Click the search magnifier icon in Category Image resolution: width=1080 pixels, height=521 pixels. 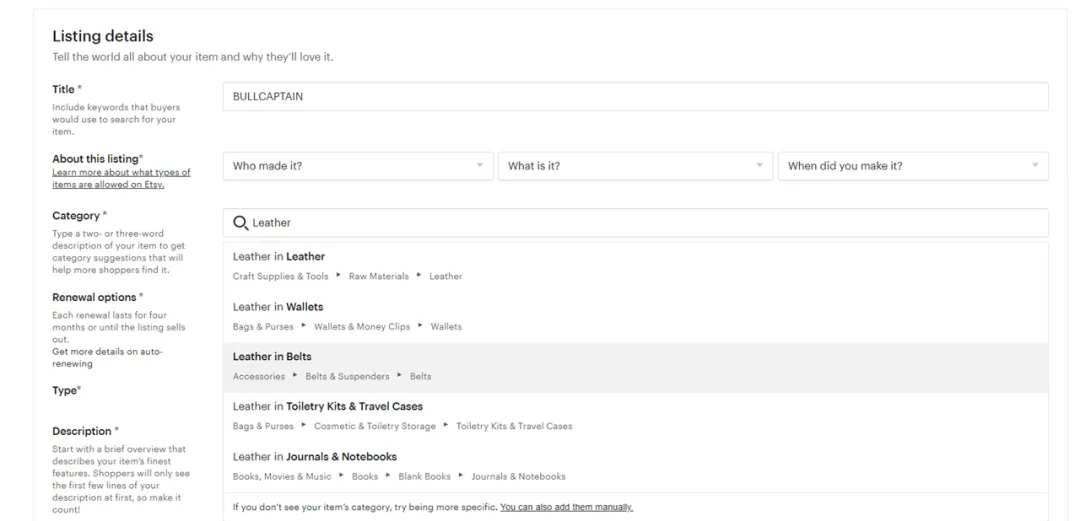coord(240,223)
